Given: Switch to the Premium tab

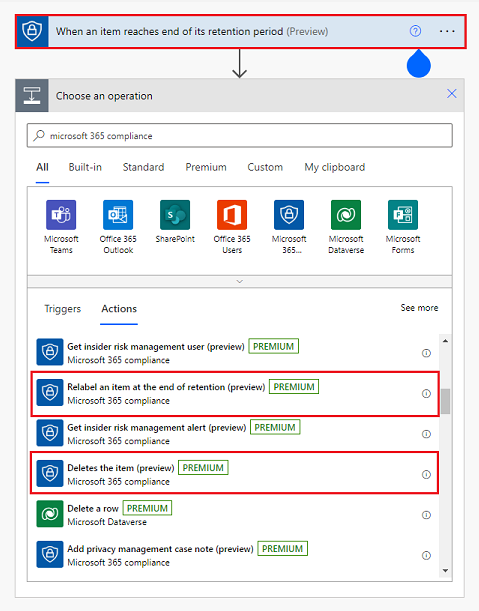Looking at the screenshot, I should pos(206,168).
